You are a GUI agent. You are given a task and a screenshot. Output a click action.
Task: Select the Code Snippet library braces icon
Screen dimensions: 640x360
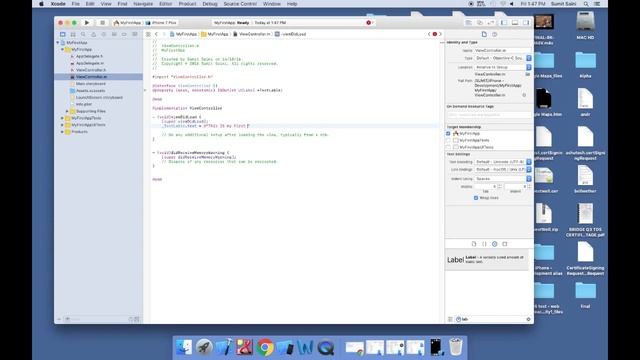point(484,244)
